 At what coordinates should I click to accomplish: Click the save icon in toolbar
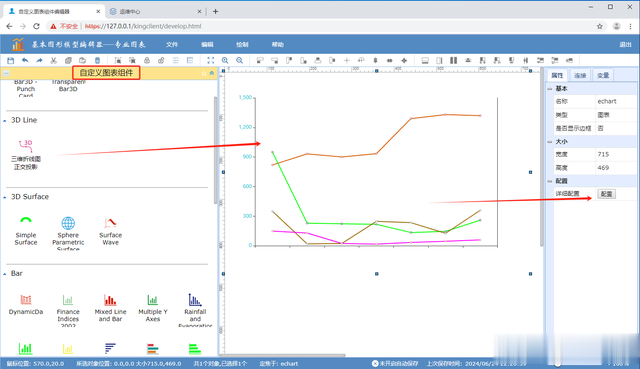(11, 60)
